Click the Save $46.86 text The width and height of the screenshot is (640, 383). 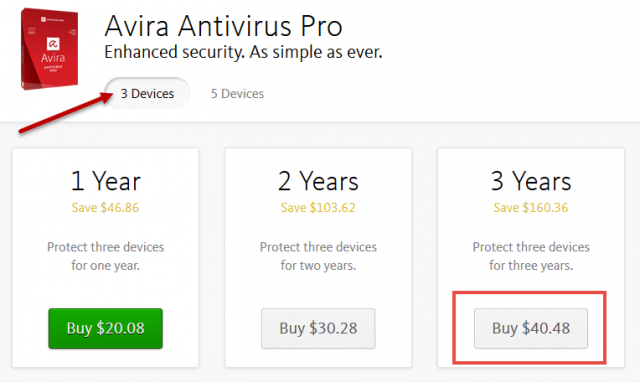[x=105, y=207]
